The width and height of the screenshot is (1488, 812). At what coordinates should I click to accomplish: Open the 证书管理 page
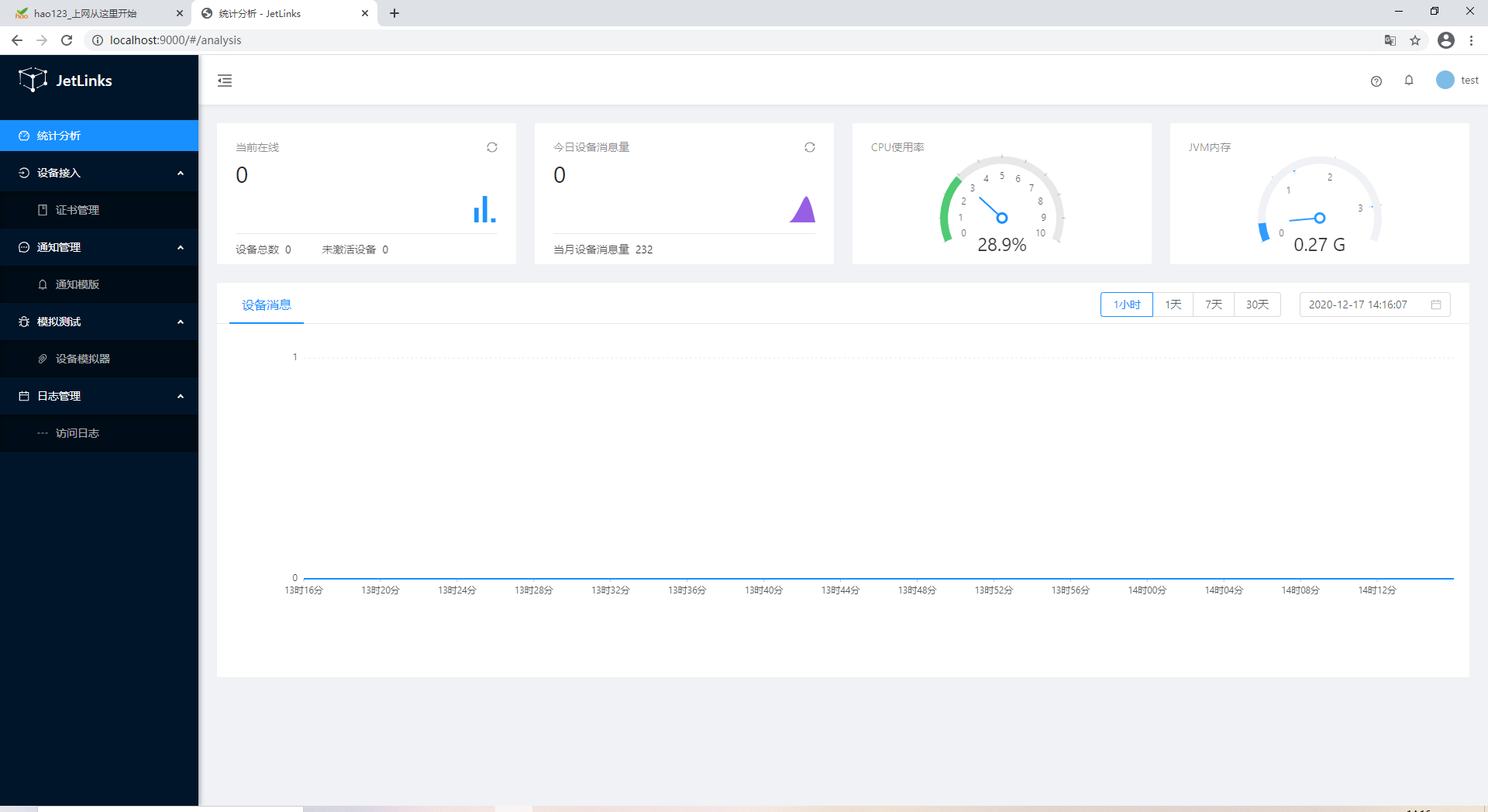coord(77,210)
